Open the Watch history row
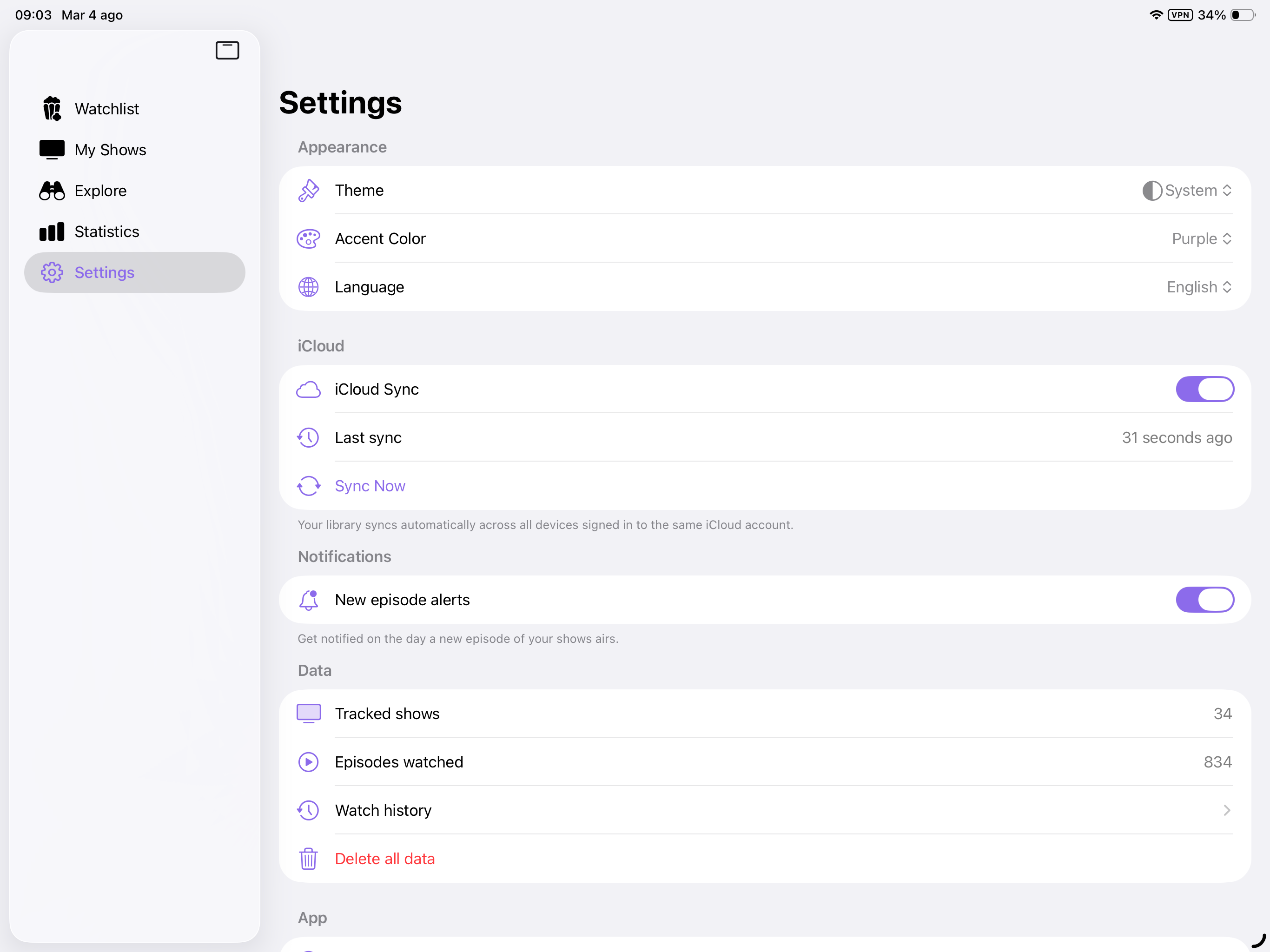 (765, 810)
